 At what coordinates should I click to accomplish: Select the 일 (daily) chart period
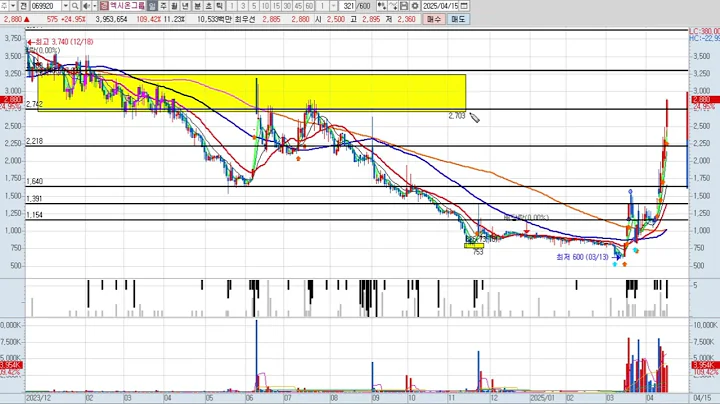point(152,6)
